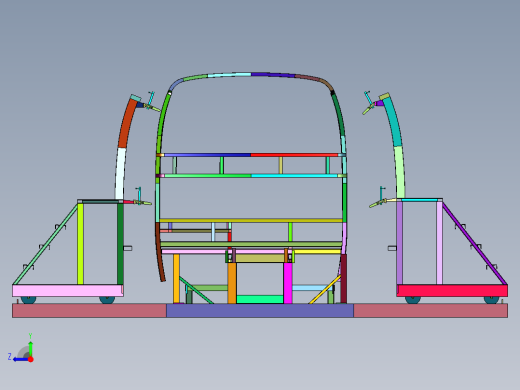Select the green diagonal brace of left cart

(45, 244)
